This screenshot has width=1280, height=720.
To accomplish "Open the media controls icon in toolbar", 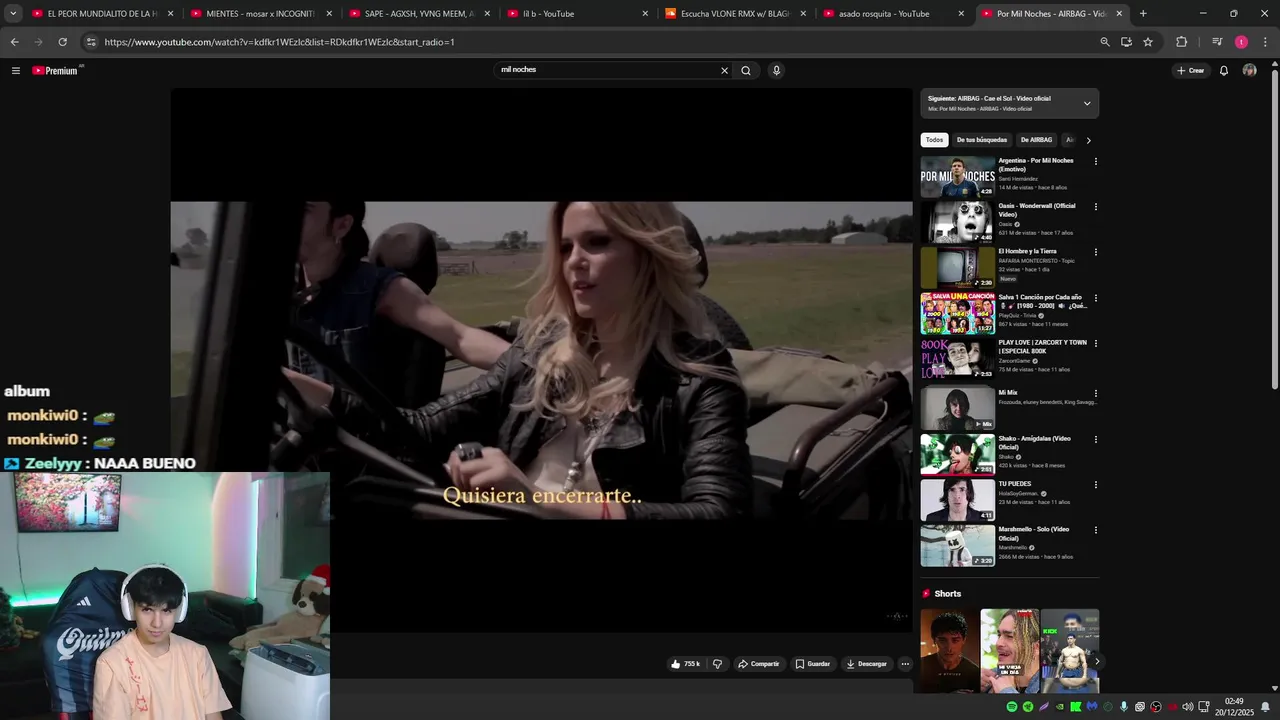I will [x=1217, y=42].
